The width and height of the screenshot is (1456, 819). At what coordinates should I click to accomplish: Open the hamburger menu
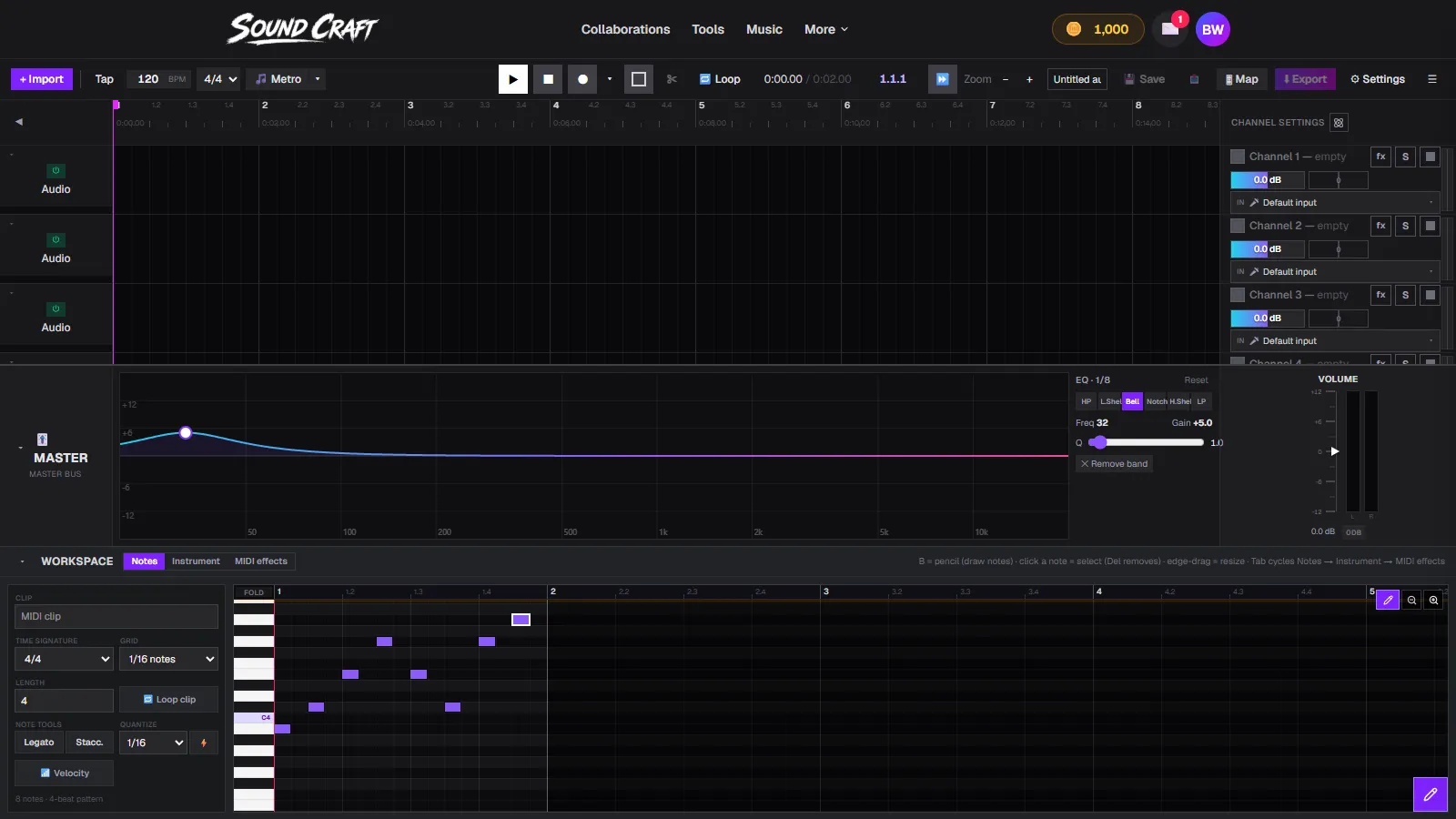pyautogui.click(x=1432, y=79)
